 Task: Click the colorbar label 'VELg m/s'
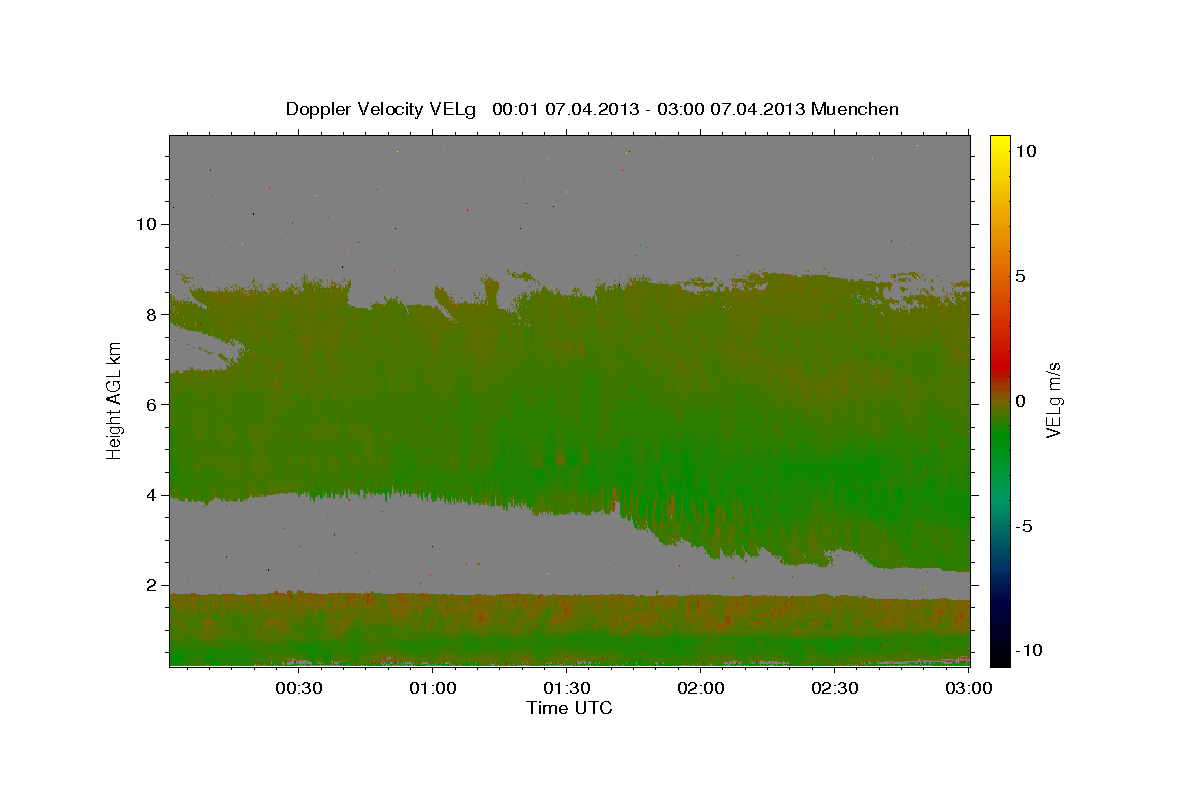coord(1053,400)
